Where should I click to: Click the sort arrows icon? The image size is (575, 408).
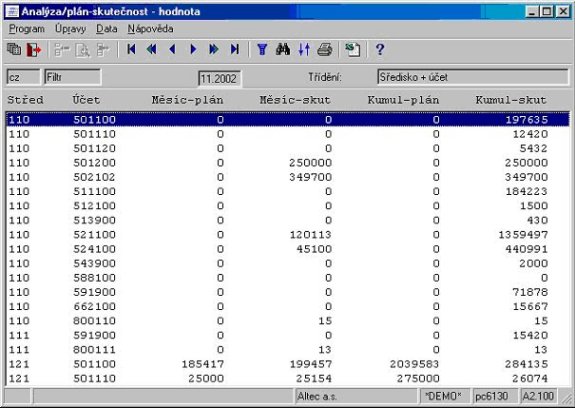pos(304,49)
